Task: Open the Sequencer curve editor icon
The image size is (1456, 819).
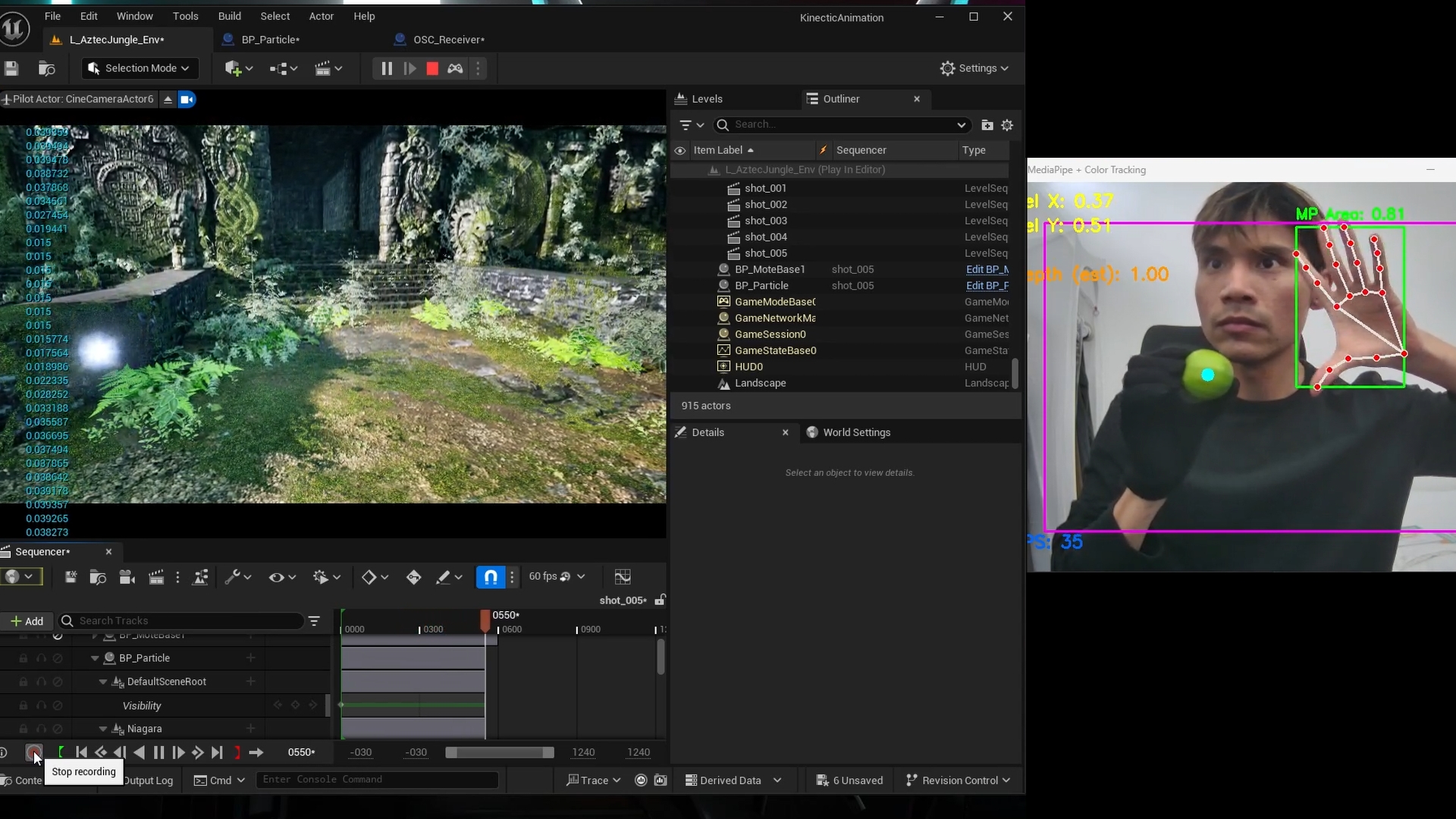Action: pos(623,577)
